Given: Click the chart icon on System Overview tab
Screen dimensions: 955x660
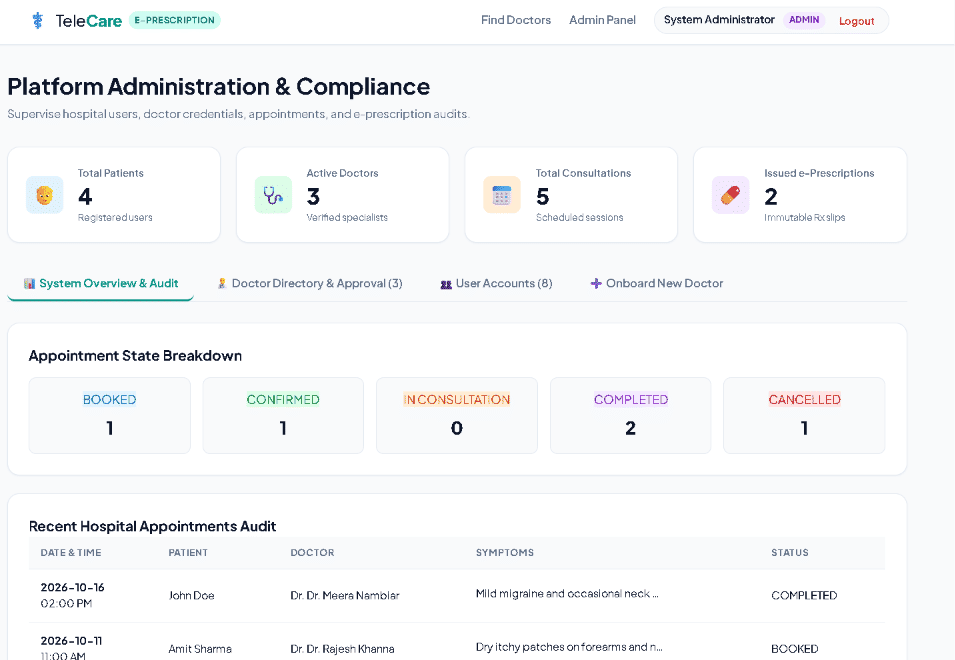Looking at the screenshot, I should click(x=29, y=283).
